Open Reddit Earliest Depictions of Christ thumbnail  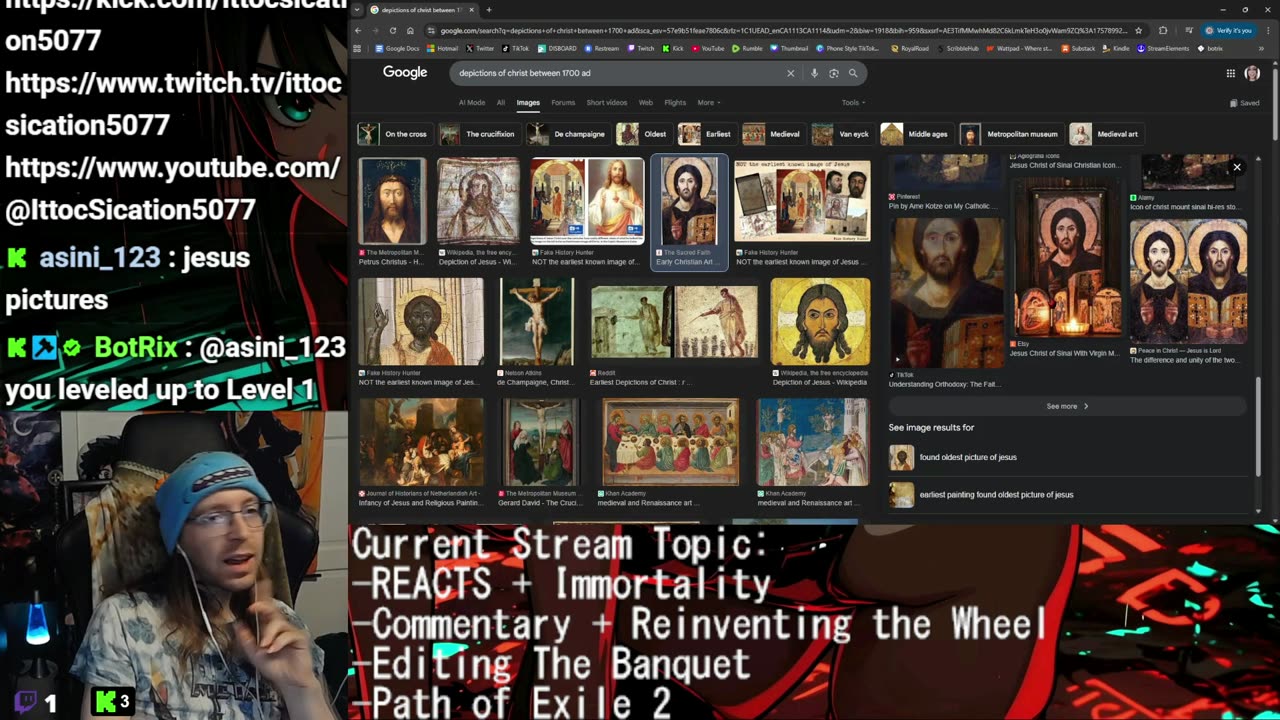click(x=674, y=322)
